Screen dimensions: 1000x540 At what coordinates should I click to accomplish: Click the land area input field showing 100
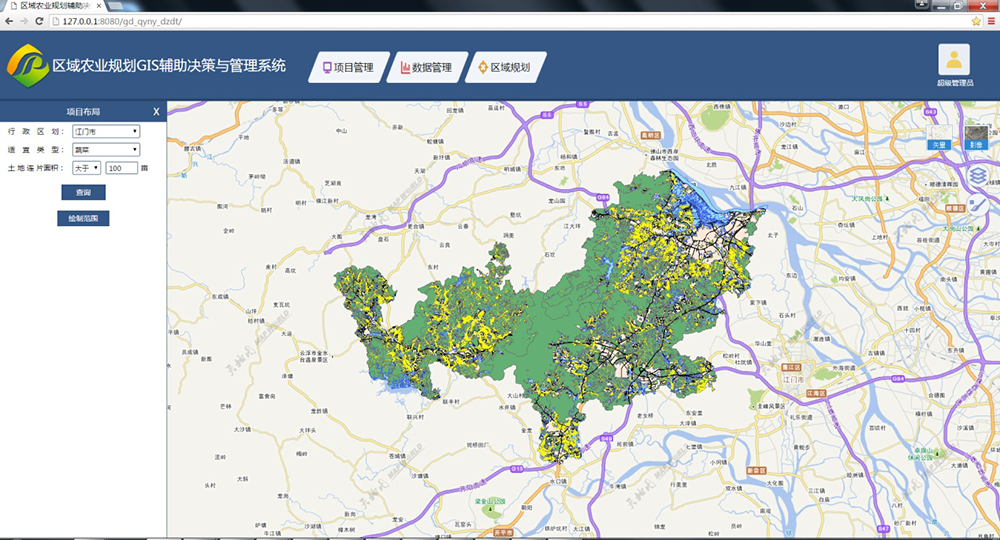tap(122, 168)
